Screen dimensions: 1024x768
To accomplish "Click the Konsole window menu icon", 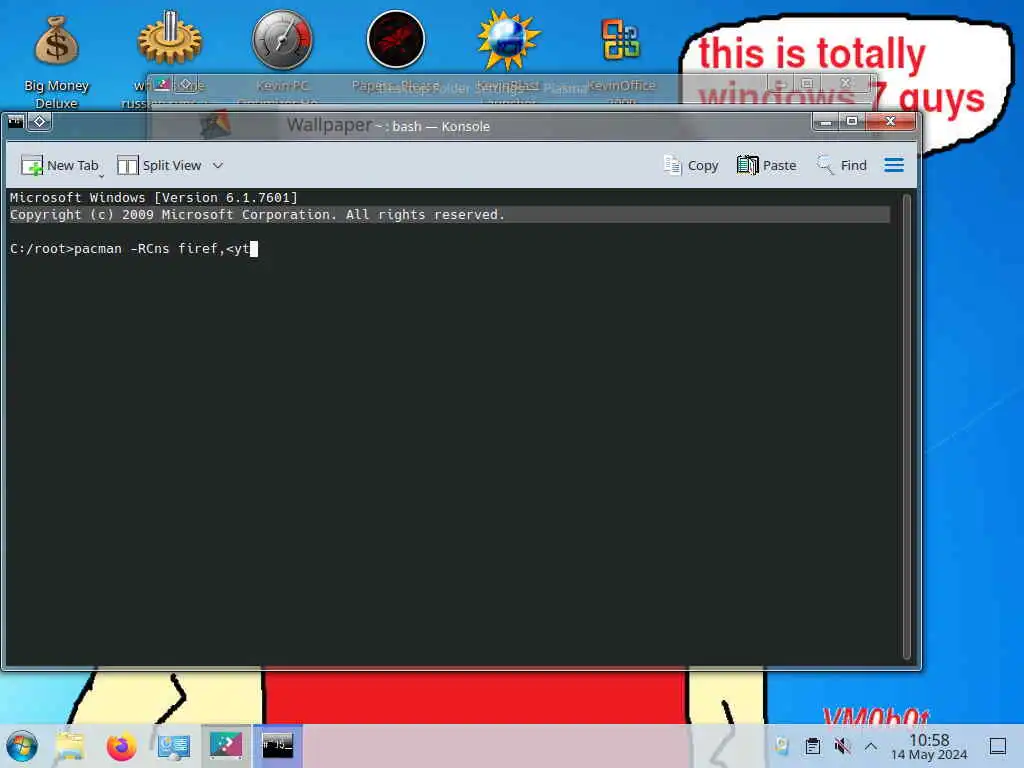I will 15,121.
